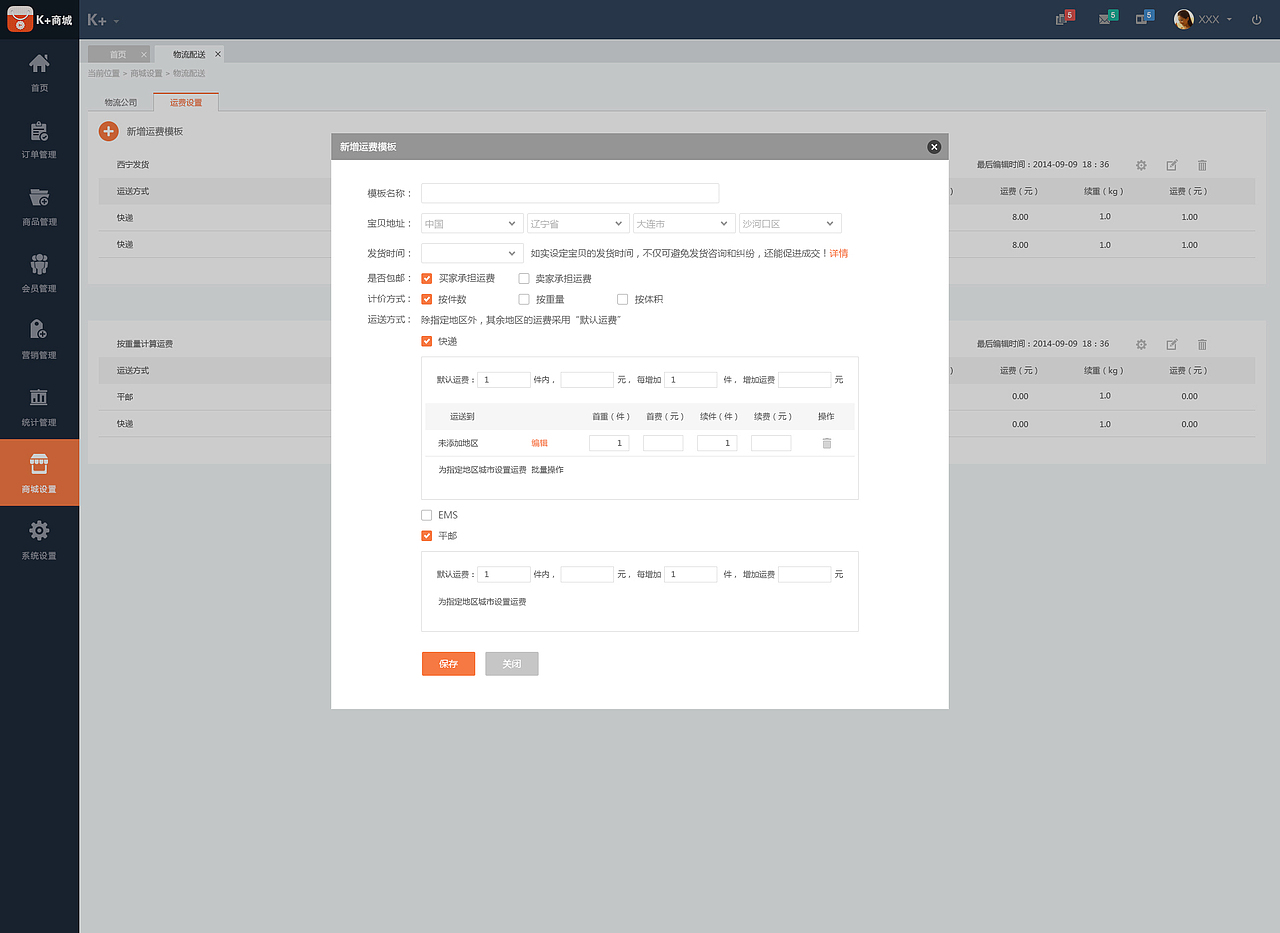
Task: Select the 运费设置 tab
Action: click(x=186, y=102)
